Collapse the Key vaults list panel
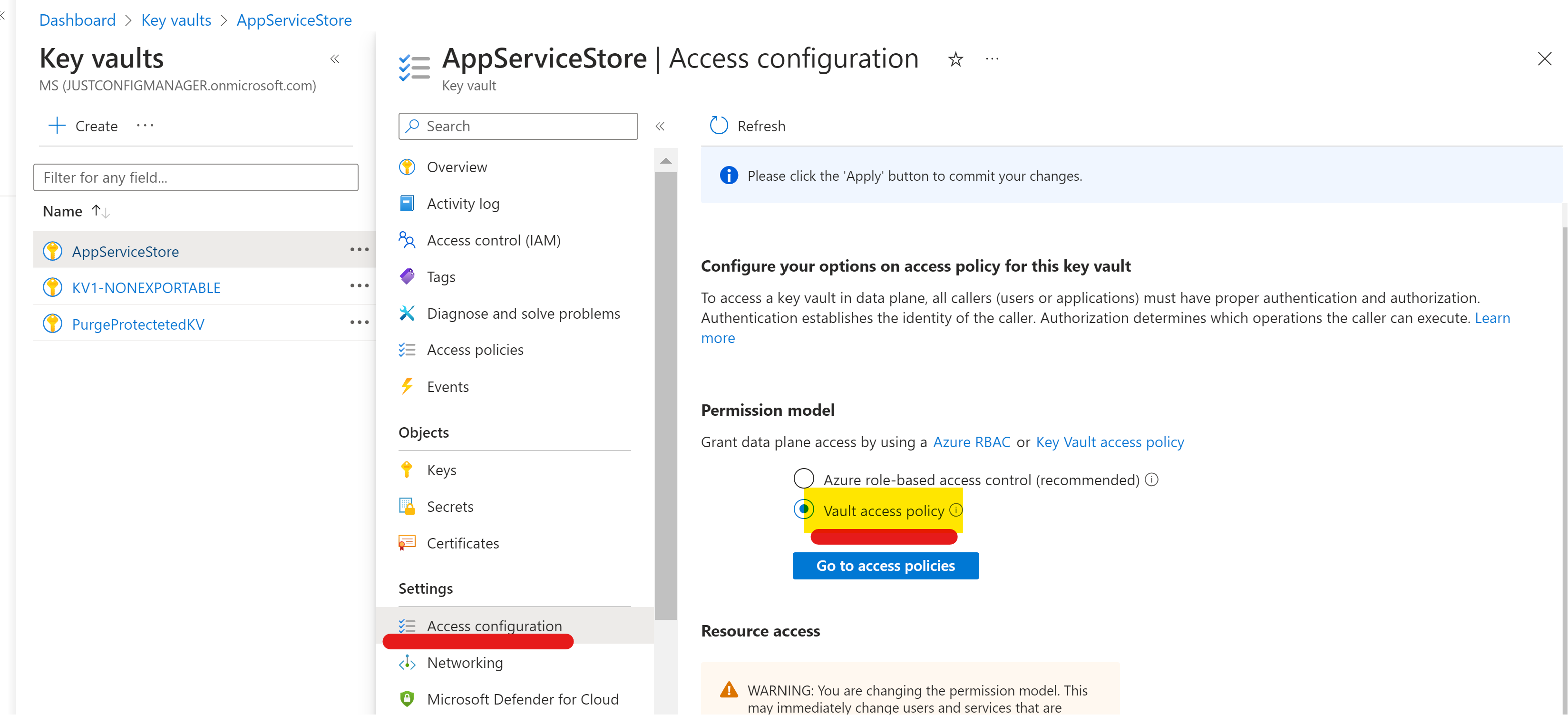1568x715 pixels. click(335, 59)
